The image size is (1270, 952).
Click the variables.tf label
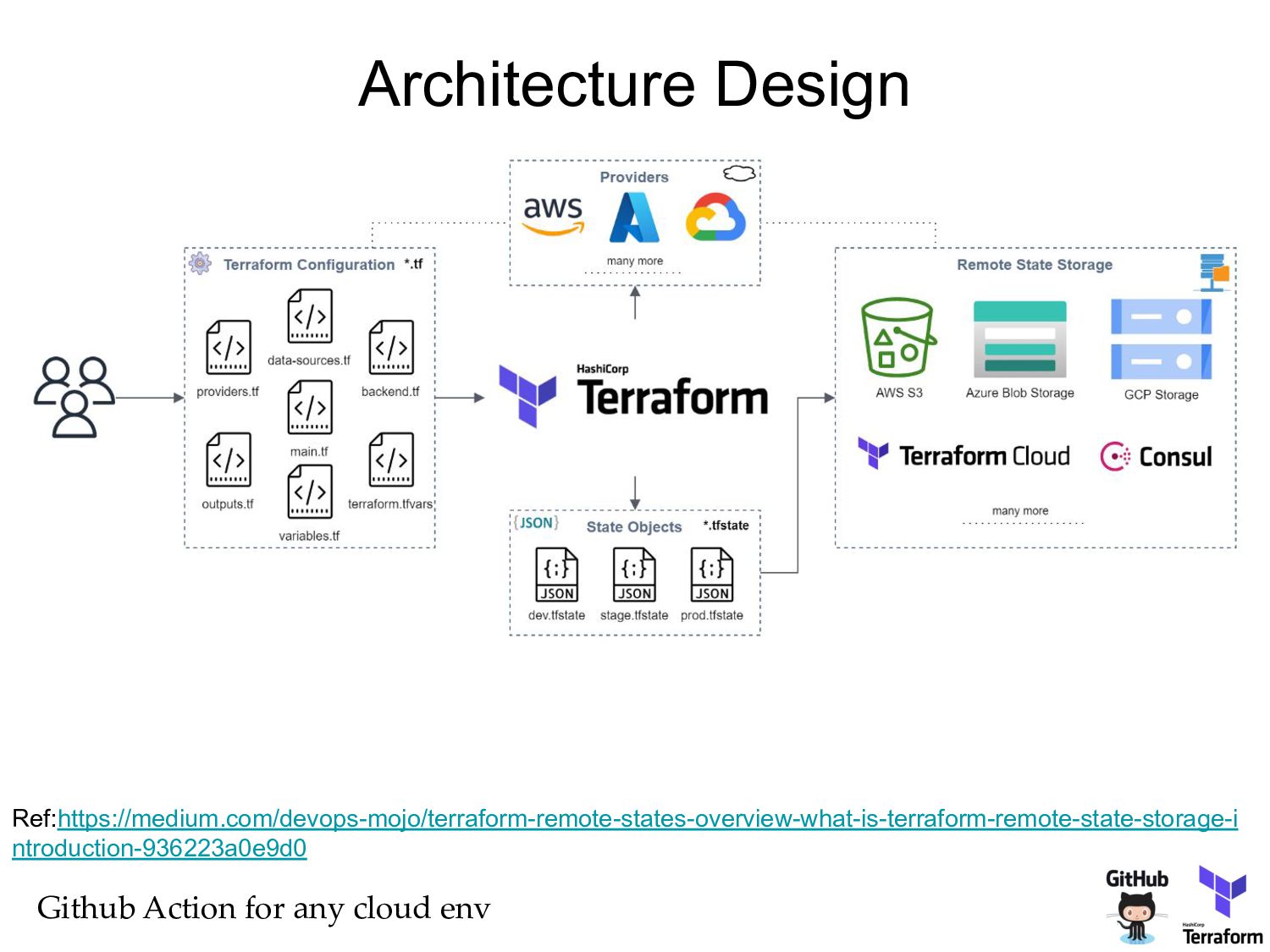309,536
